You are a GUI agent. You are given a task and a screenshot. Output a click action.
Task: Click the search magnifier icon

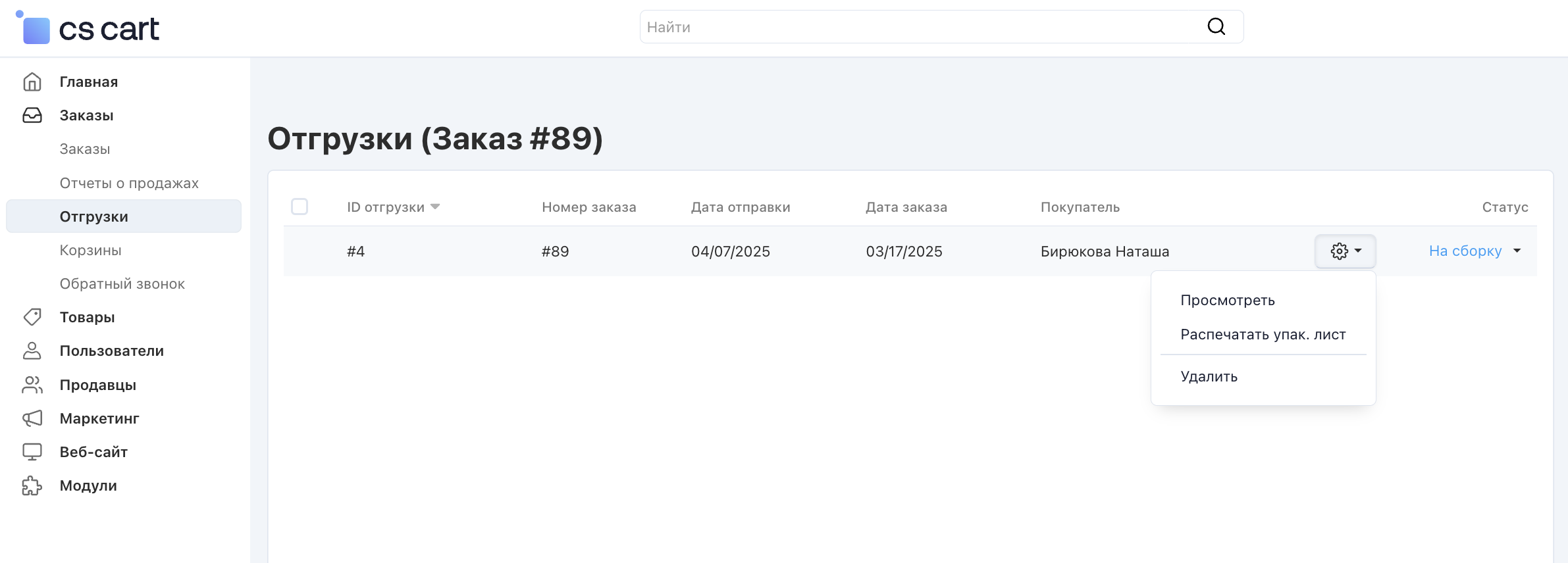tap(1216, 27)
